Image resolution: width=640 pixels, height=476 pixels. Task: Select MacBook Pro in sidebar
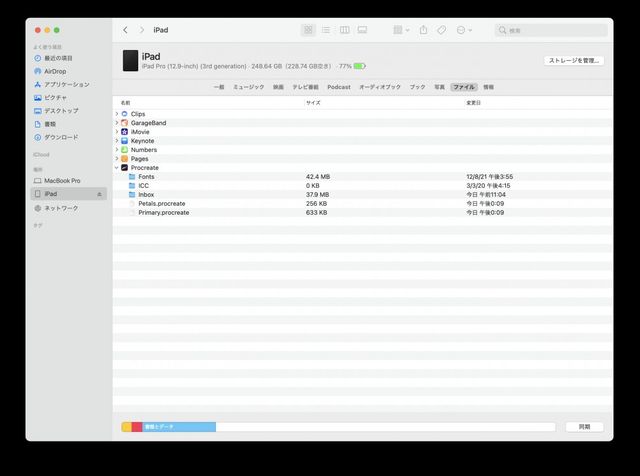69,180
